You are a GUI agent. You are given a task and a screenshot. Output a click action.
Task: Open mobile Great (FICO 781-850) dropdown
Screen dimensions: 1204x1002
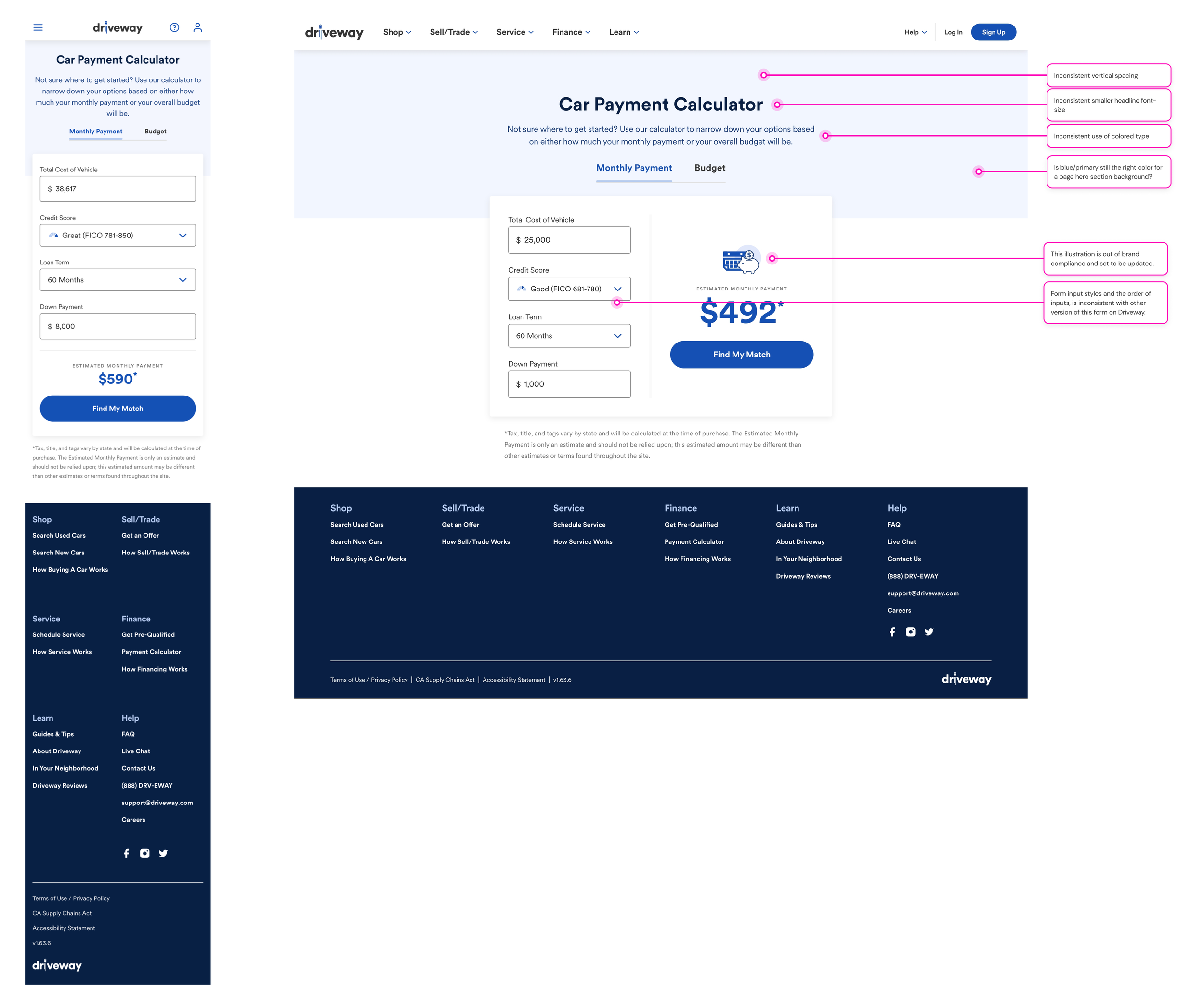pyautogui.click(x=118, y=235)
